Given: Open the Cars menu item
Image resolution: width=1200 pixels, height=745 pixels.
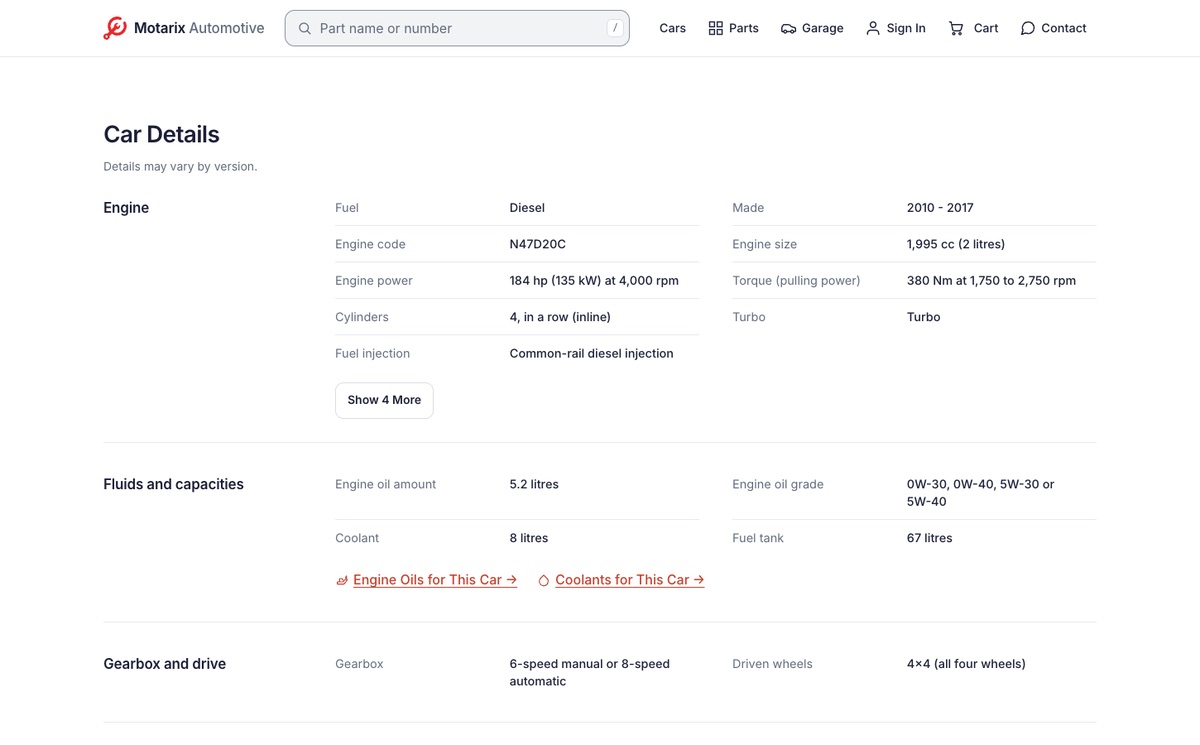Looking at the screenshot, I should pos(673,28).
